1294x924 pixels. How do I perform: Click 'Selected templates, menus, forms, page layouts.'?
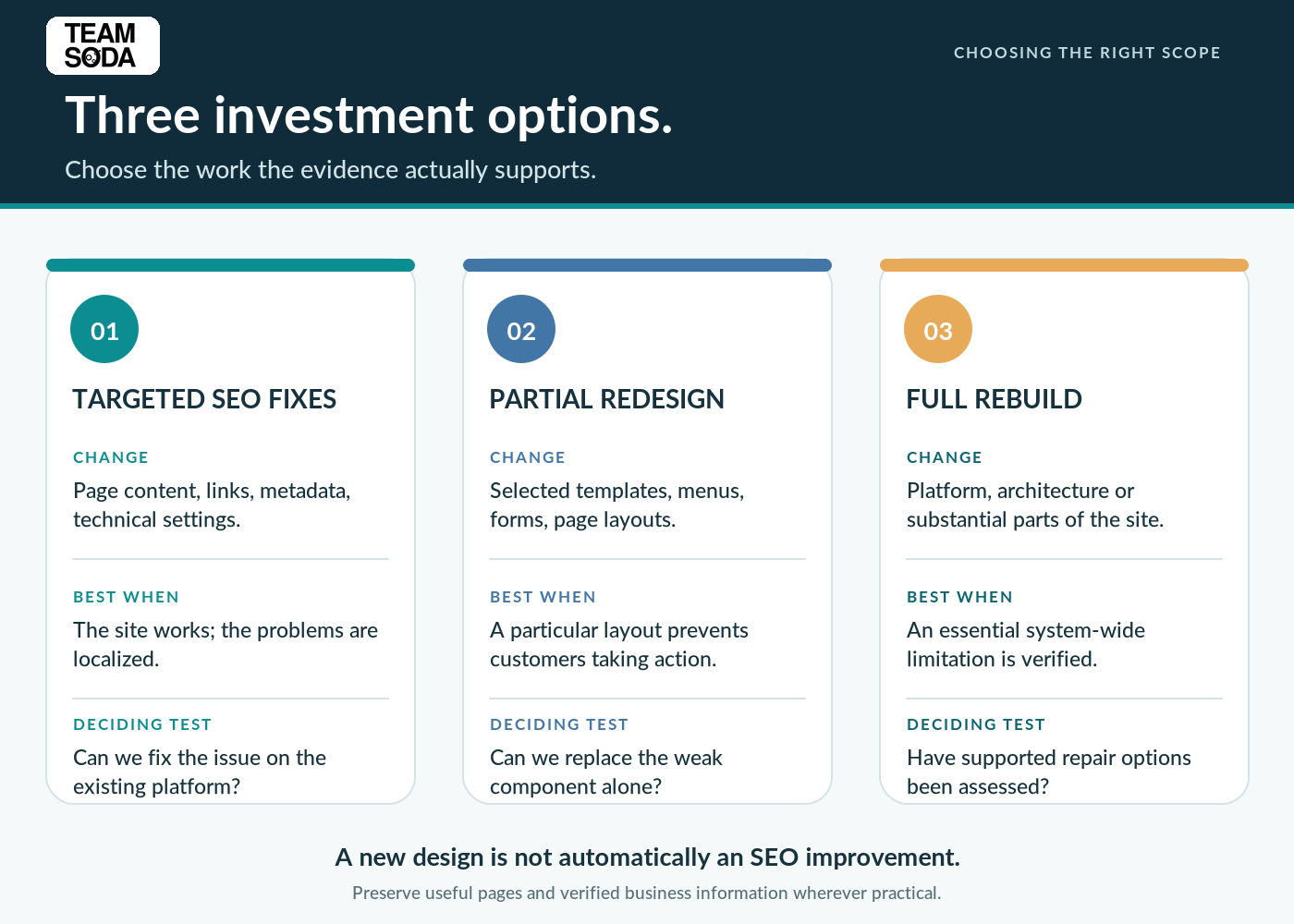pyautogui.click(x=617, y=505)
